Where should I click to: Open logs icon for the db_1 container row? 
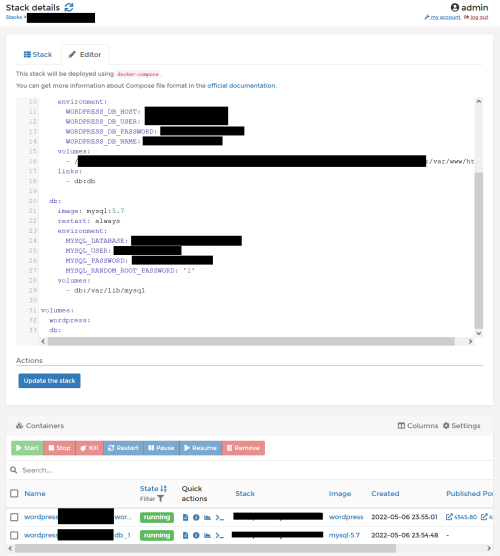click(x=185, y=535)
